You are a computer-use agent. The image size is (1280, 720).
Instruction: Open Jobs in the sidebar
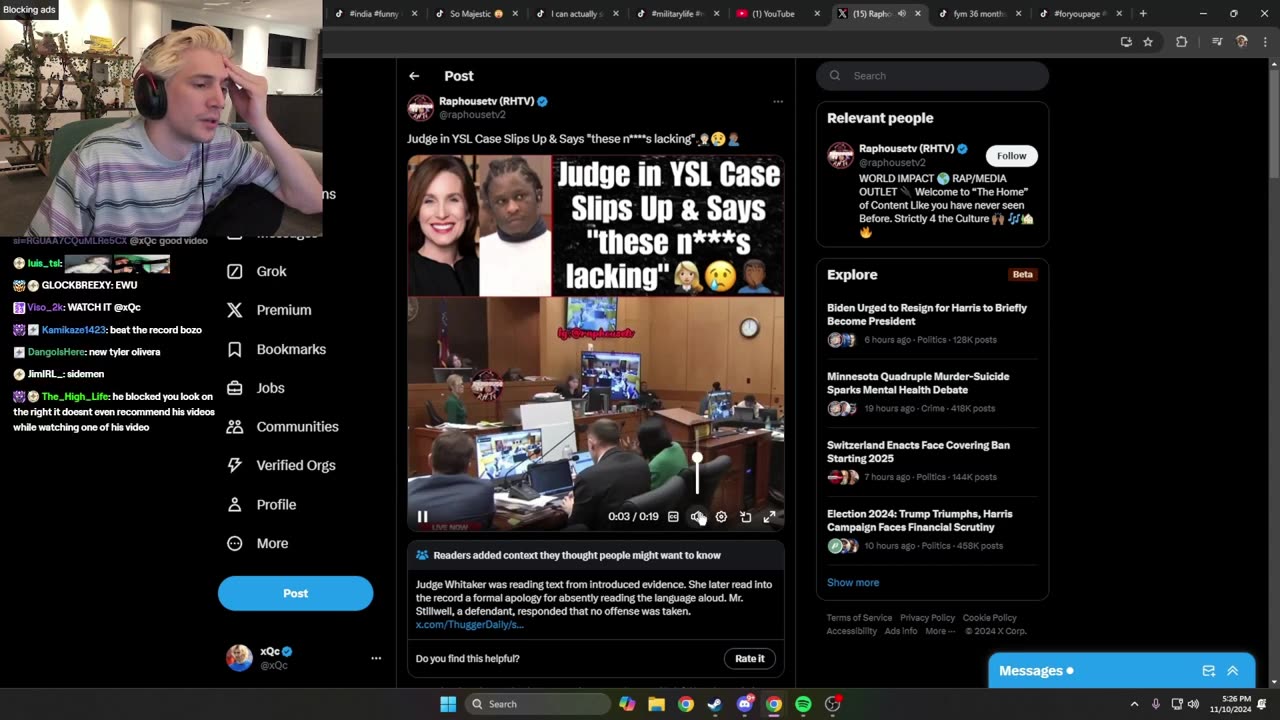pyautogui.click(x=256, y=388)
